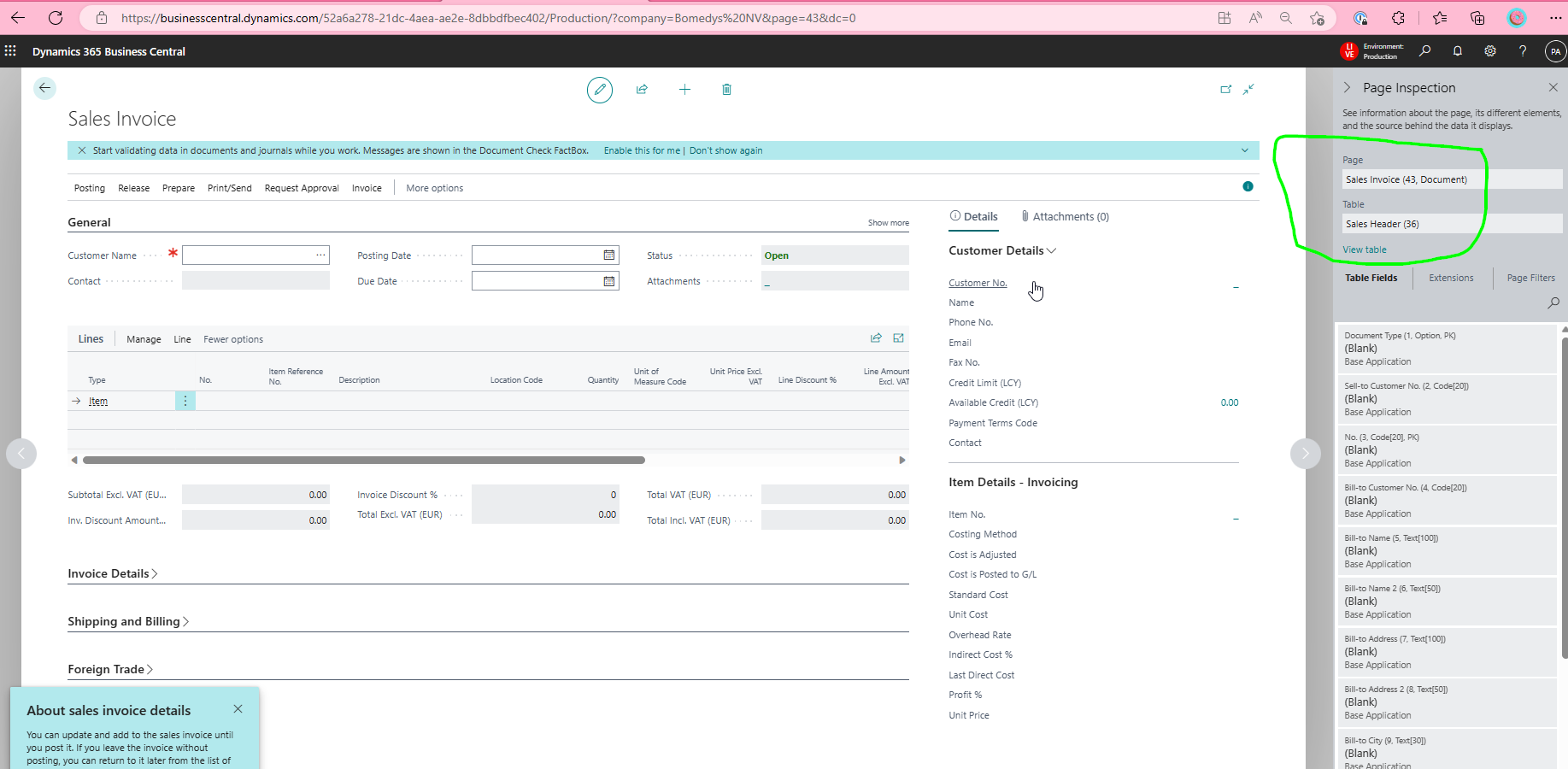Click the lines horizontal scrollbar
Screen dimensions: 1568x769
tap(364, 460)
